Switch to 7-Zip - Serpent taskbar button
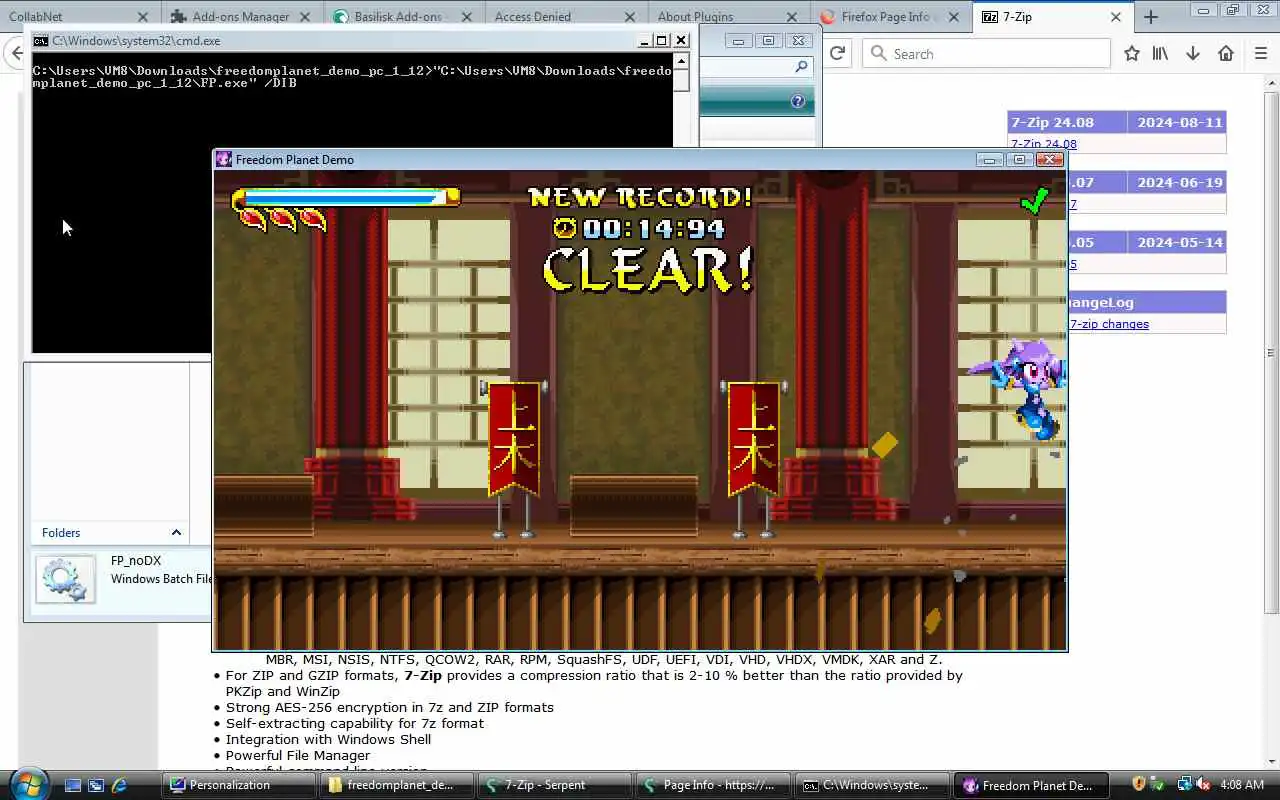The width and height of the screenshot is (1280, 800). point(556,785)
